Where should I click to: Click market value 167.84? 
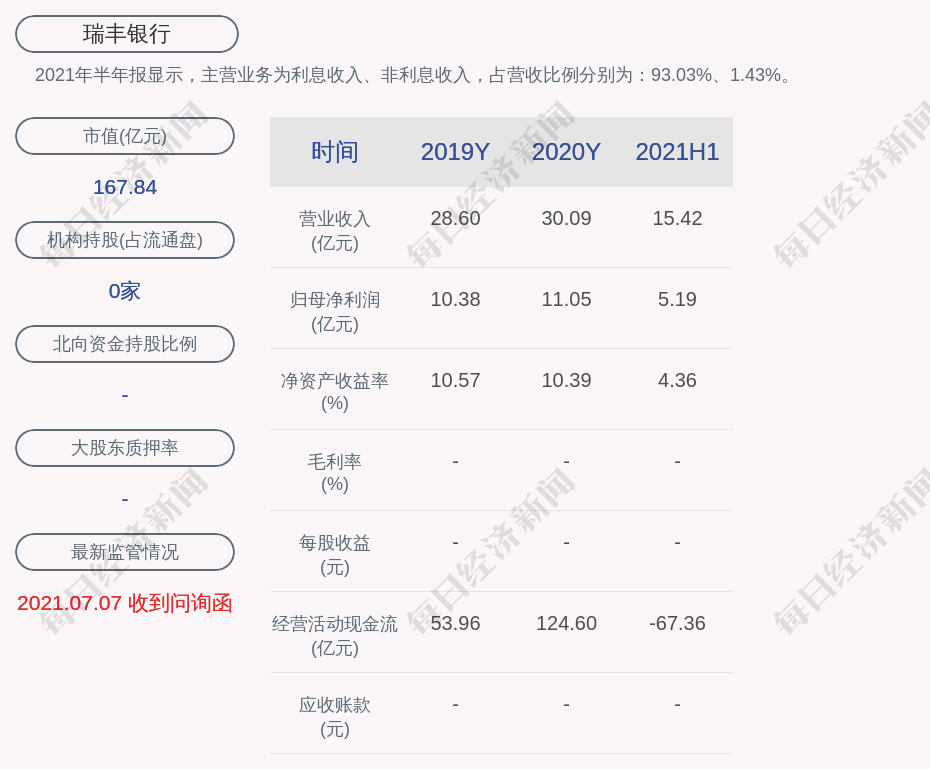pos(125,187)
